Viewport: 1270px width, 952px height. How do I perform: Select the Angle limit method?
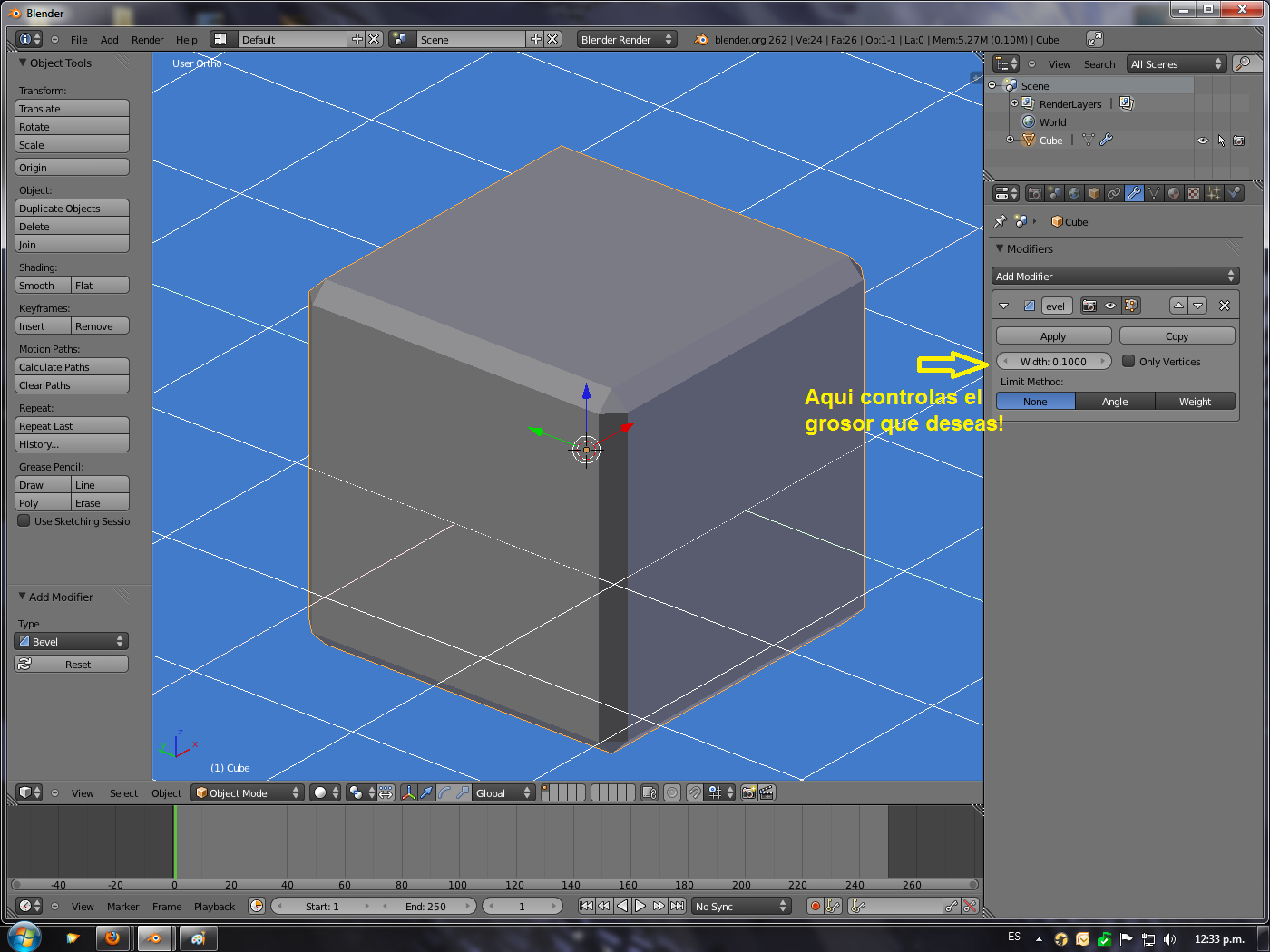pyautogui.click(x=1115, y=402)
